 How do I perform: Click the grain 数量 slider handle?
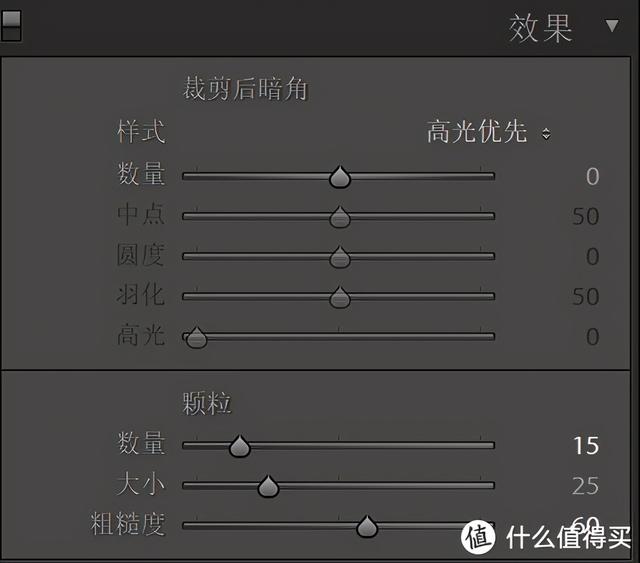(240, 446)
